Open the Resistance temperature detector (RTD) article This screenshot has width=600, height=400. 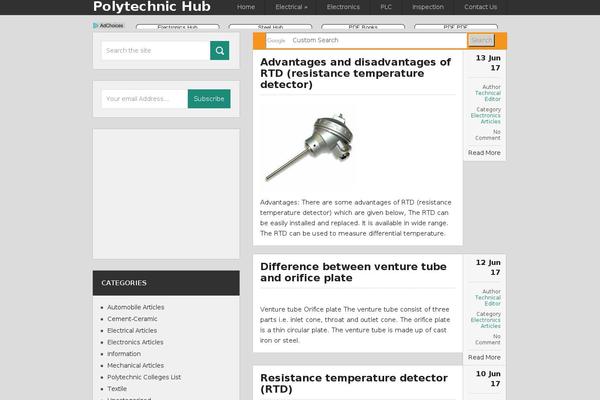point(354,384)
